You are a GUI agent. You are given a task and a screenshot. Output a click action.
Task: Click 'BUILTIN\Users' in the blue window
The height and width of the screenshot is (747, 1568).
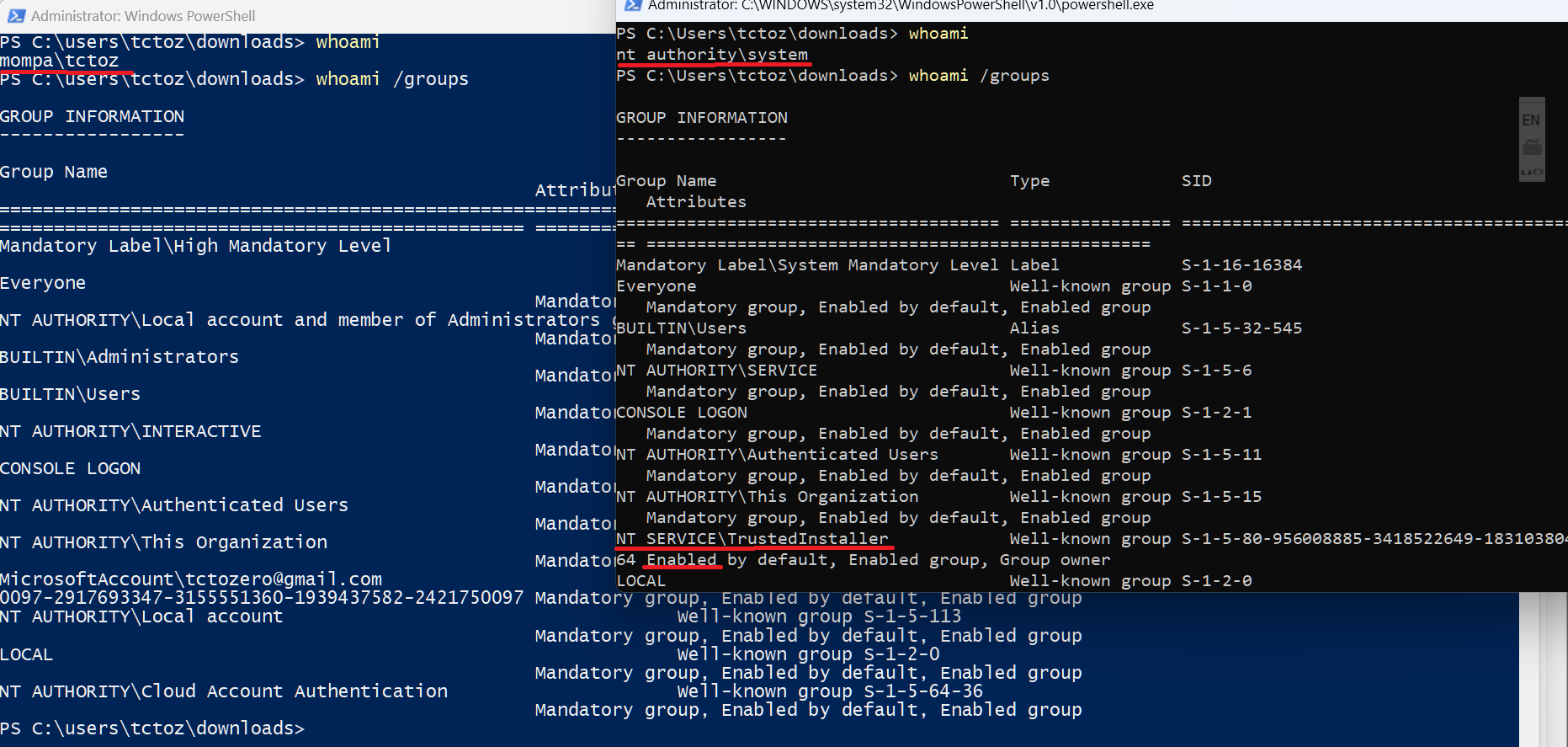pyautogui.click(x=71, y=394)
